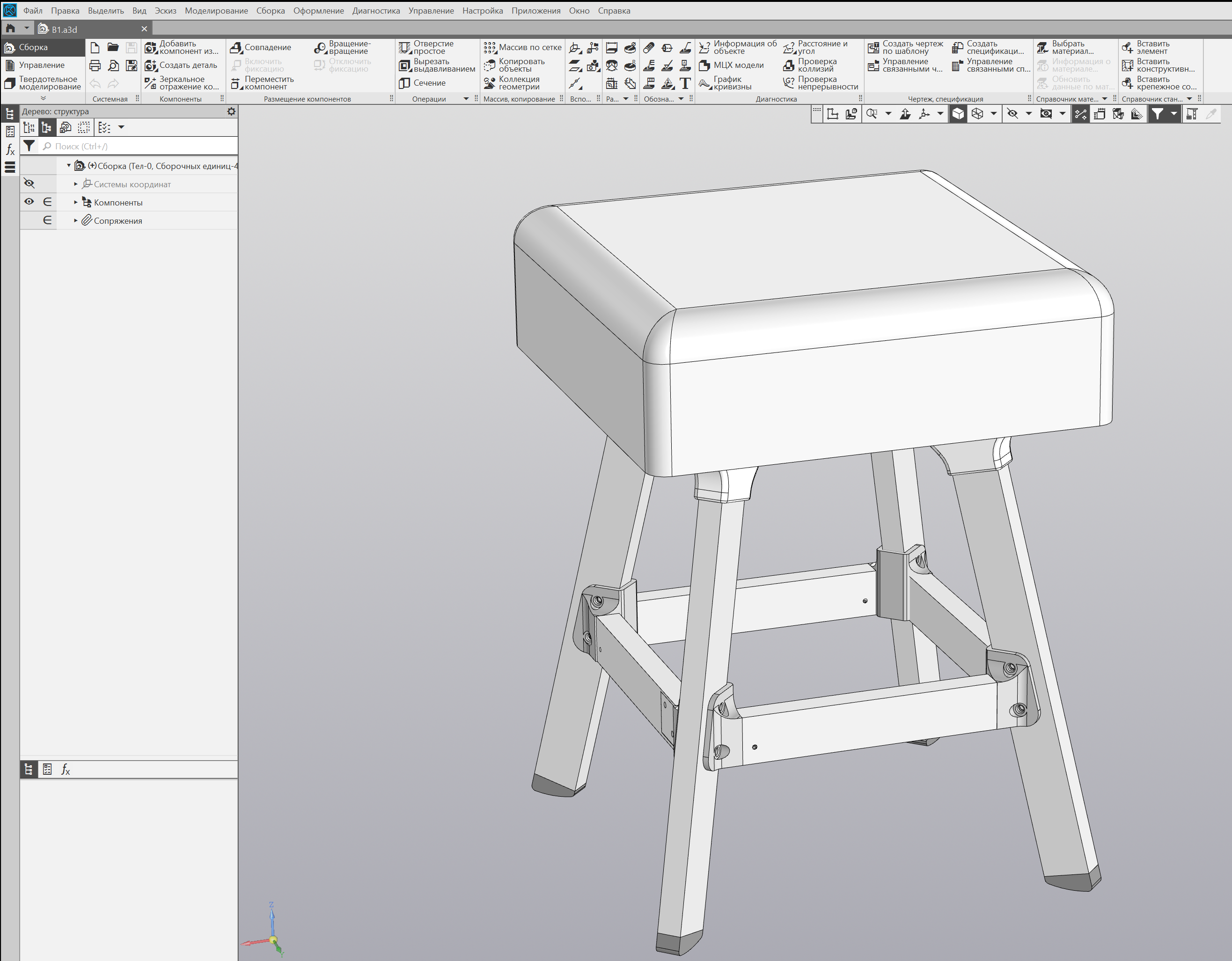Open the Диагностика menu
Image resolution: width=1232 pixels, height=961 pixels.
376,11
